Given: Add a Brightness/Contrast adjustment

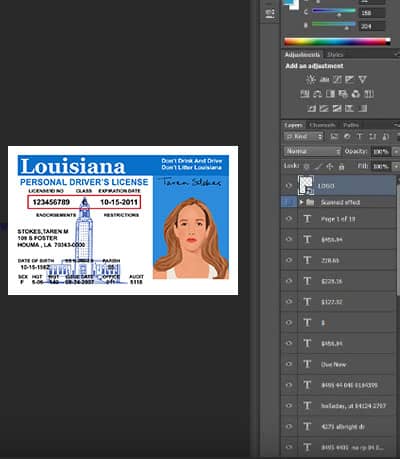Looking at the screenshot, I should tap(311, 80).
